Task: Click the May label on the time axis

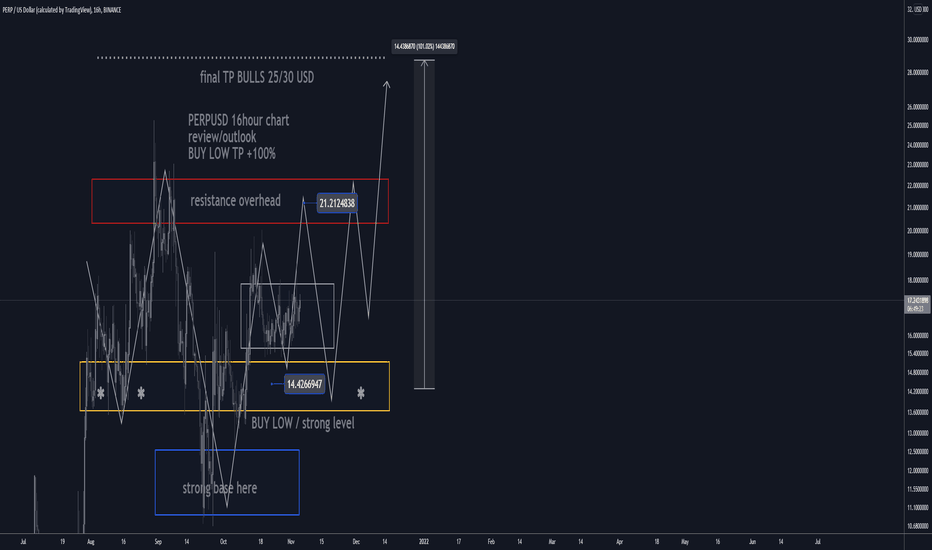Action: pyautogui.click(x=685, y=542)
